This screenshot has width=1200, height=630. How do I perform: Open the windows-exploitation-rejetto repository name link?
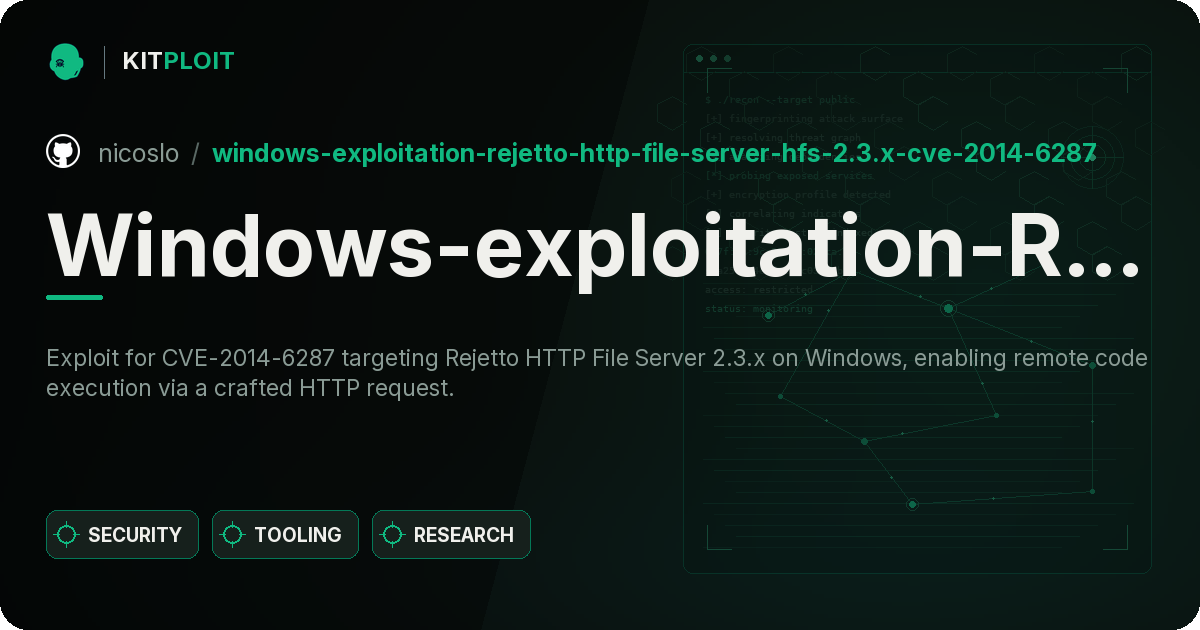pos(655,153)
